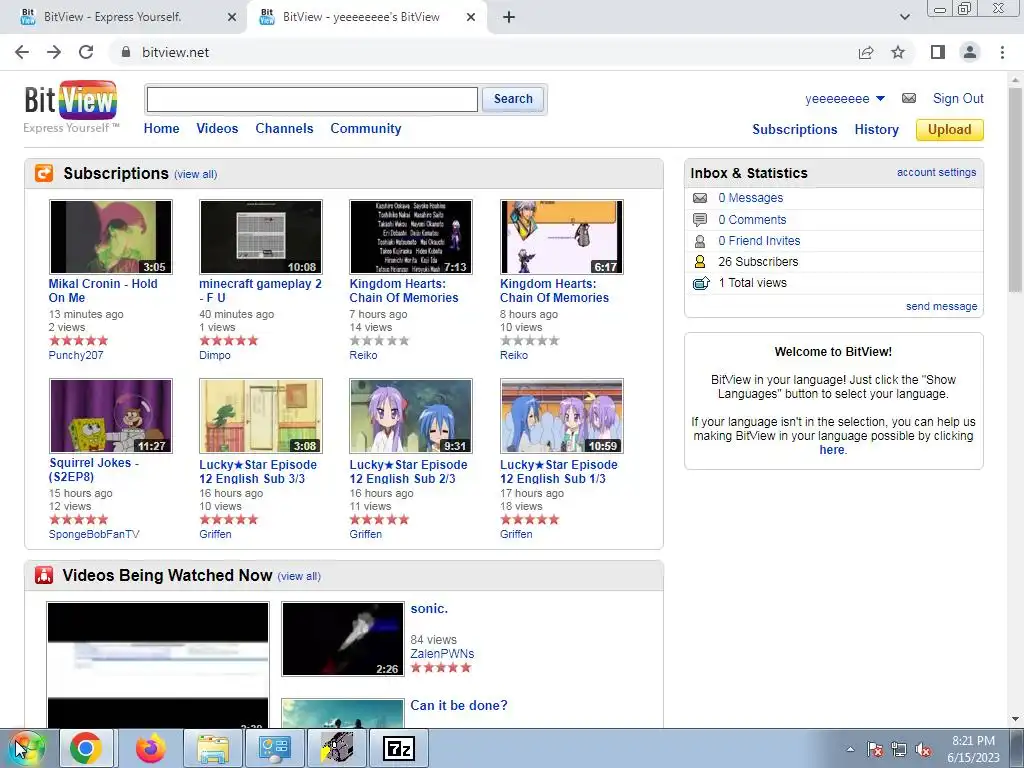Open the browser side panel icon
1024x768 pixels.
coord(938,52)
